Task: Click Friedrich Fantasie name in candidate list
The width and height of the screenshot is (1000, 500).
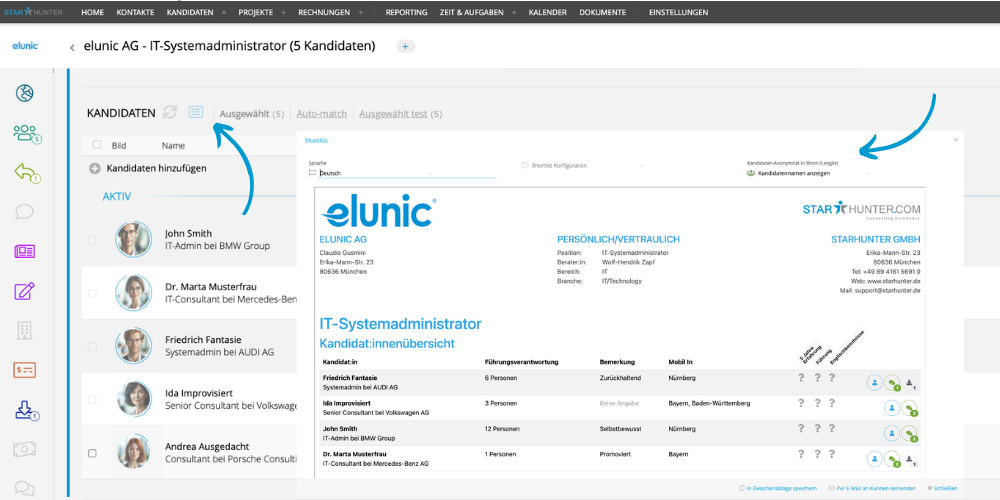Action: pos(203,340)
